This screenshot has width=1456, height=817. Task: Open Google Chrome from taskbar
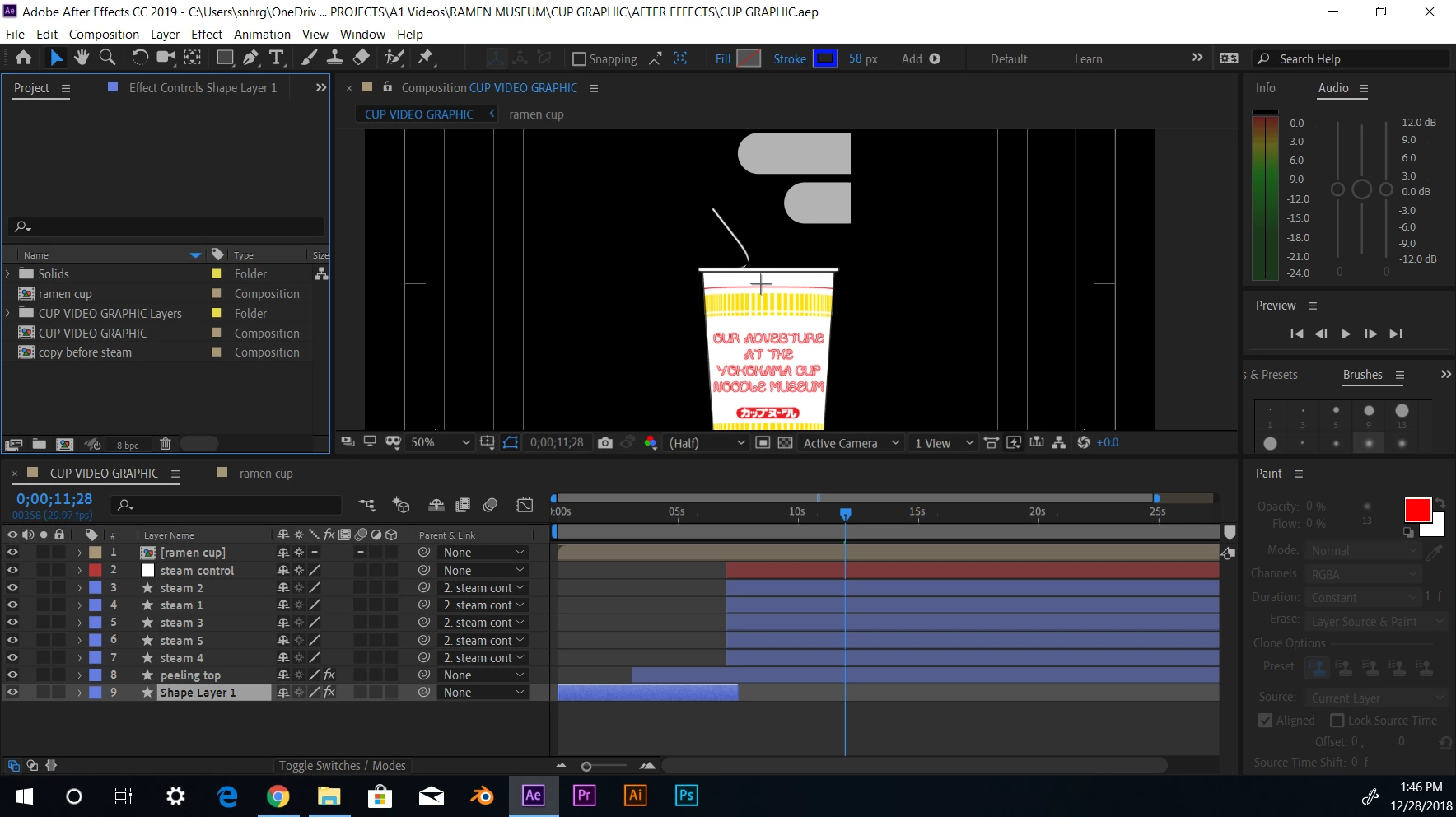(278, 796)
